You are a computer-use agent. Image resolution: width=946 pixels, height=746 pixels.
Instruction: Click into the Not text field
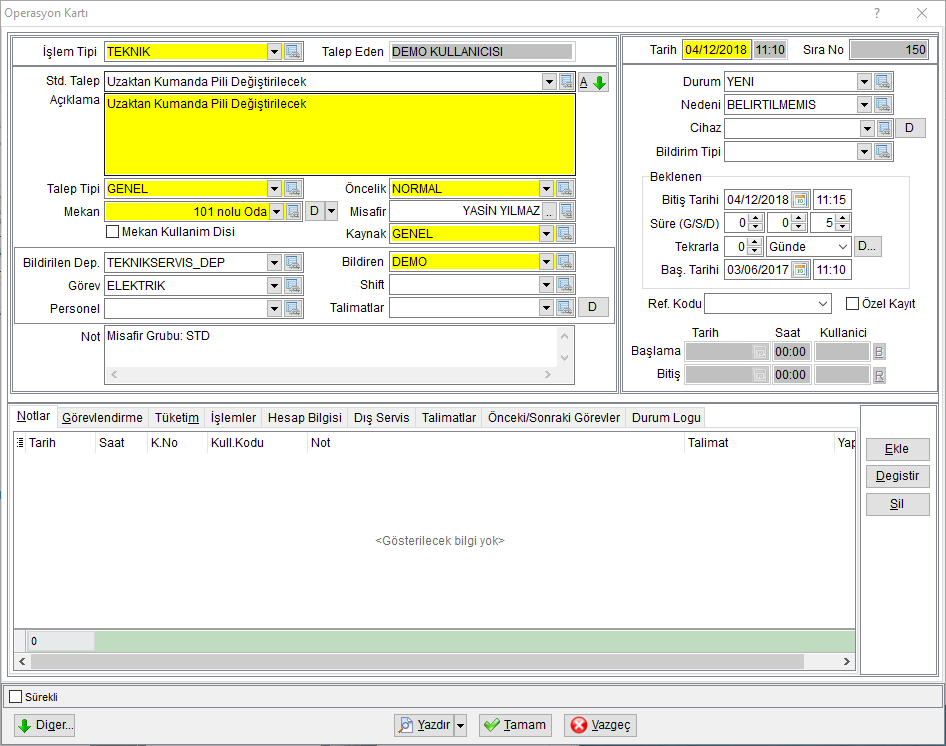point(331,347)
